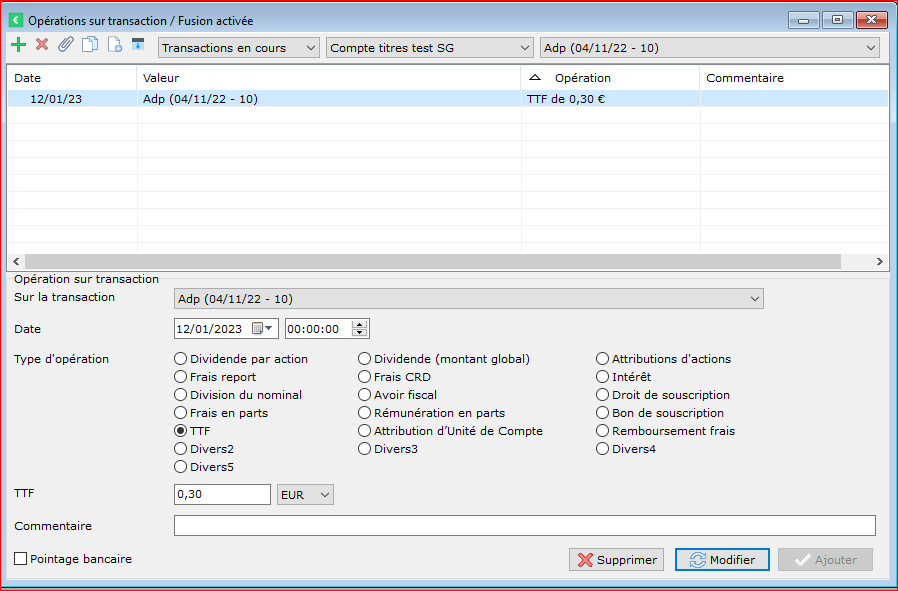This screenshot has width=898, height=591.
Task: Open Sur la transaction dropdown
Action: pos(468,298)
